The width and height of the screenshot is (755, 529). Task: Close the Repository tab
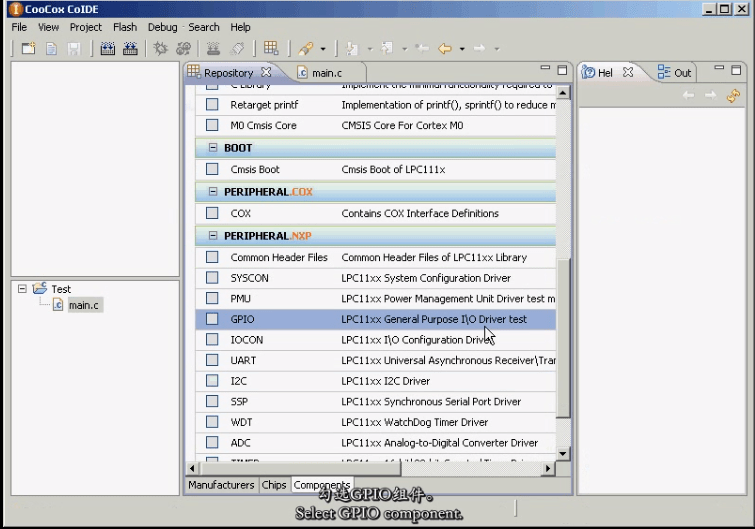click(x=266, y=72)
